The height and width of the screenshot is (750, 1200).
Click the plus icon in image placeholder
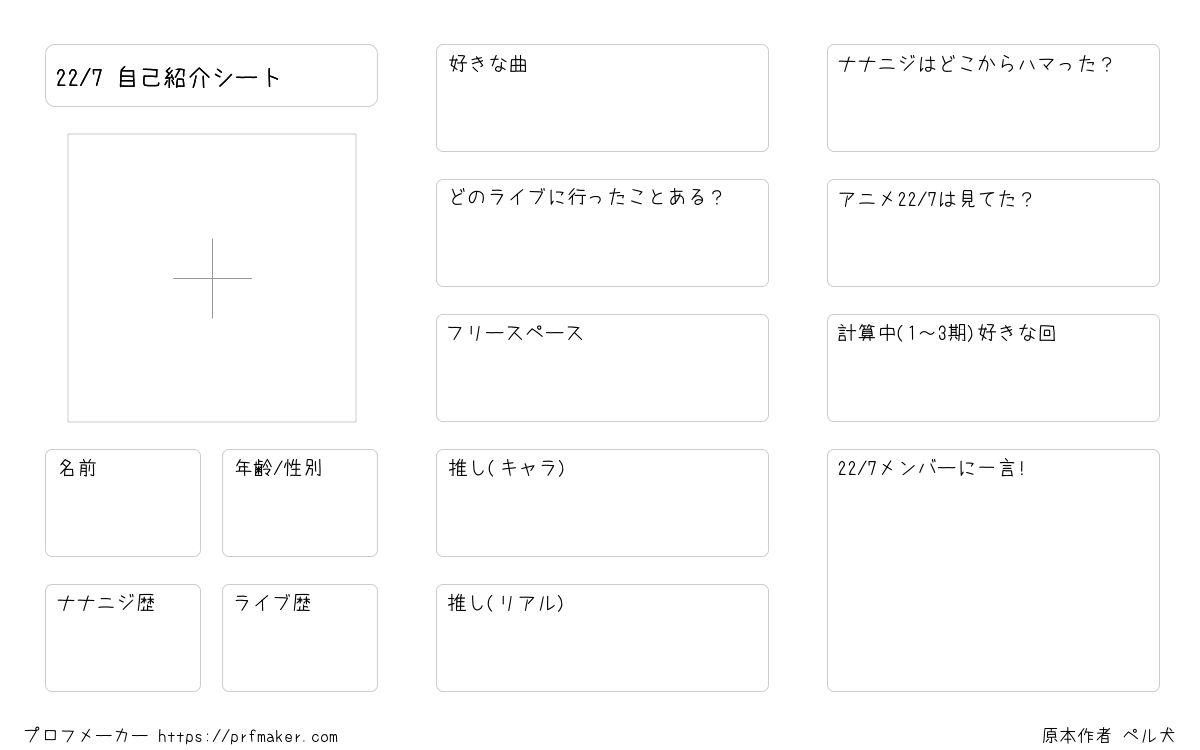click(x=212, y=278)
